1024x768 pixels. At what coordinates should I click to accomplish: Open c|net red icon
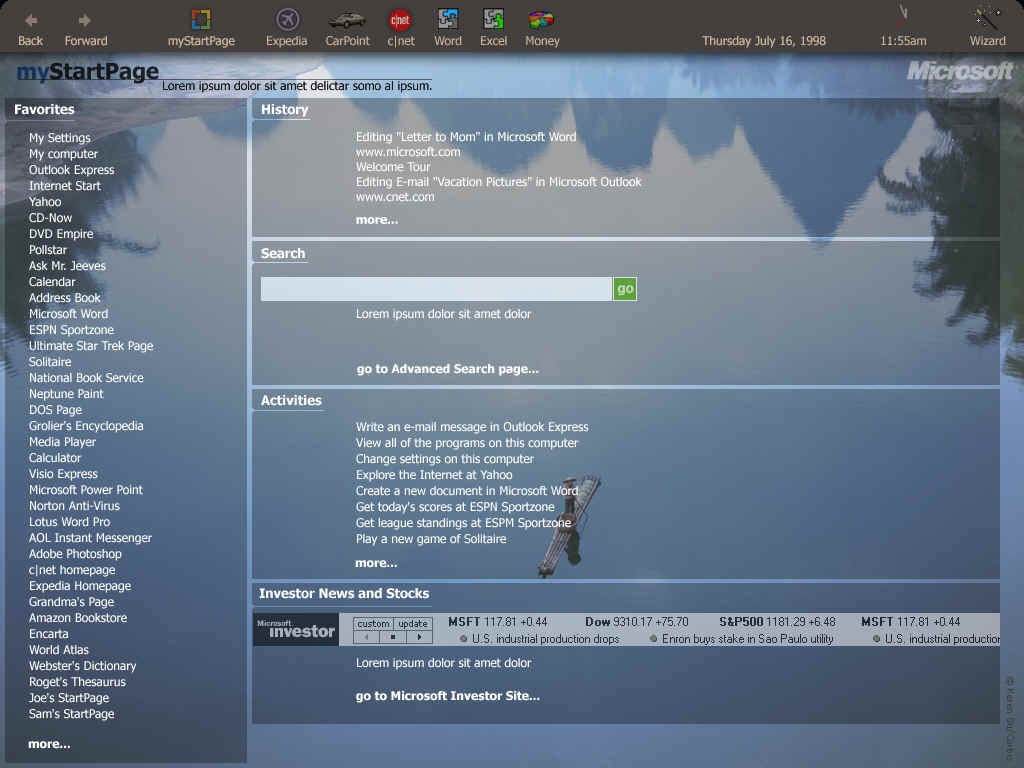click(400, 20)
